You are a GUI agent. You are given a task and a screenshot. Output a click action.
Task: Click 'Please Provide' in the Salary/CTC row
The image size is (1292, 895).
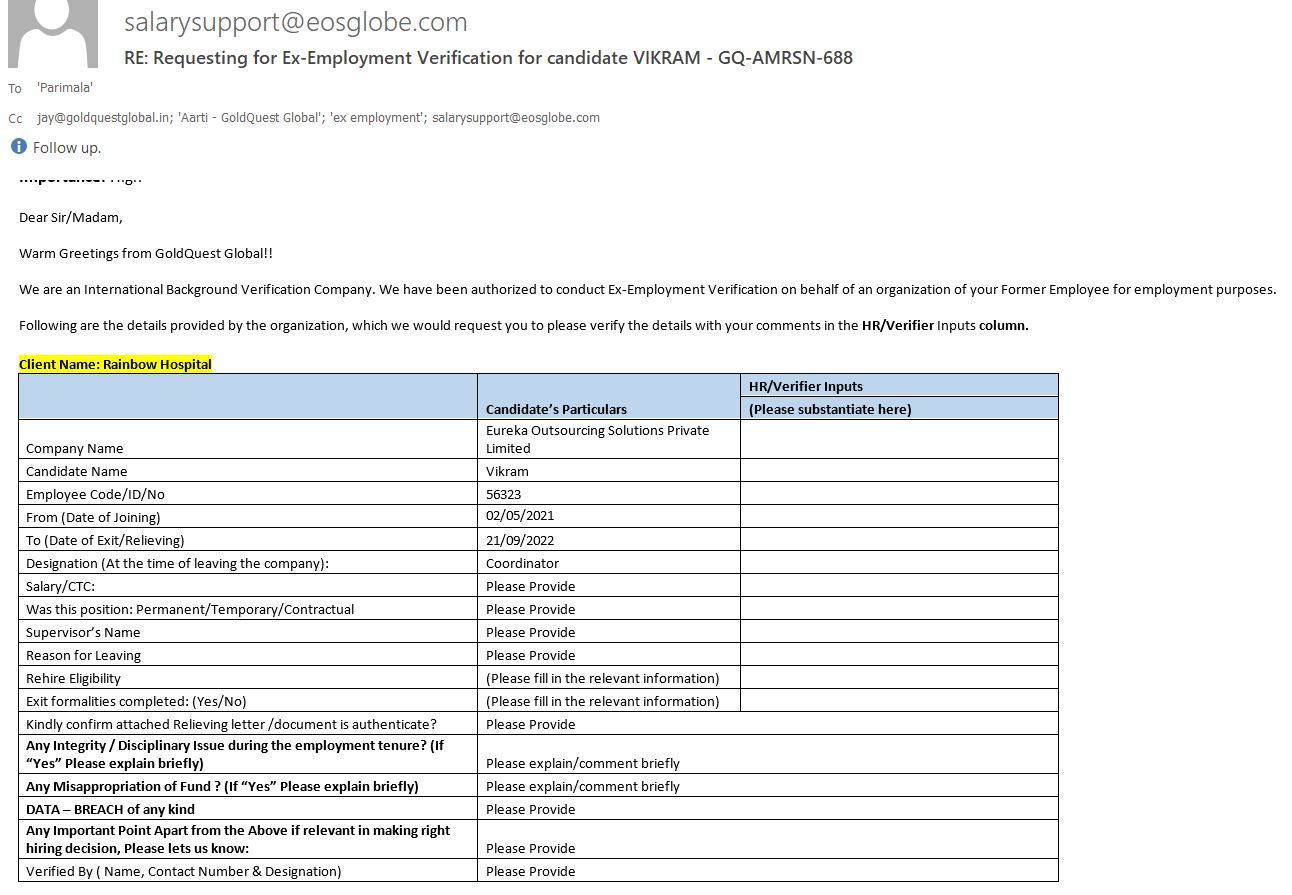tap(530, 586)
